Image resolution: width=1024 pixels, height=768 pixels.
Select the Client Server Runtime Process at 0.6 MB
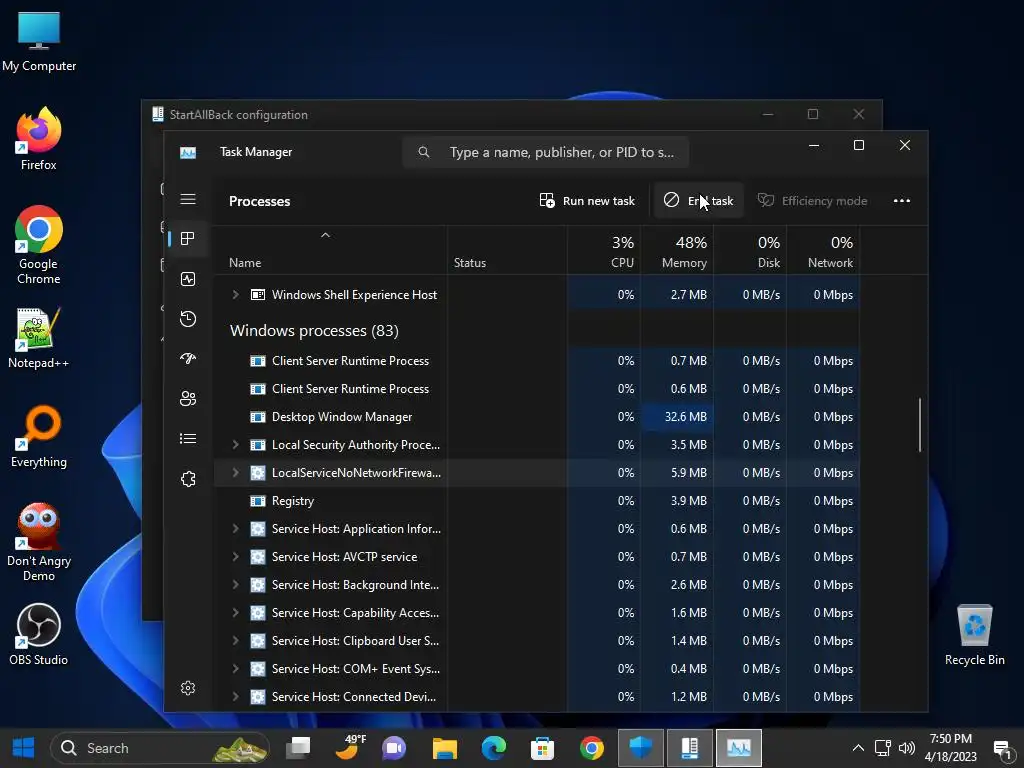(x=537, y=389)
